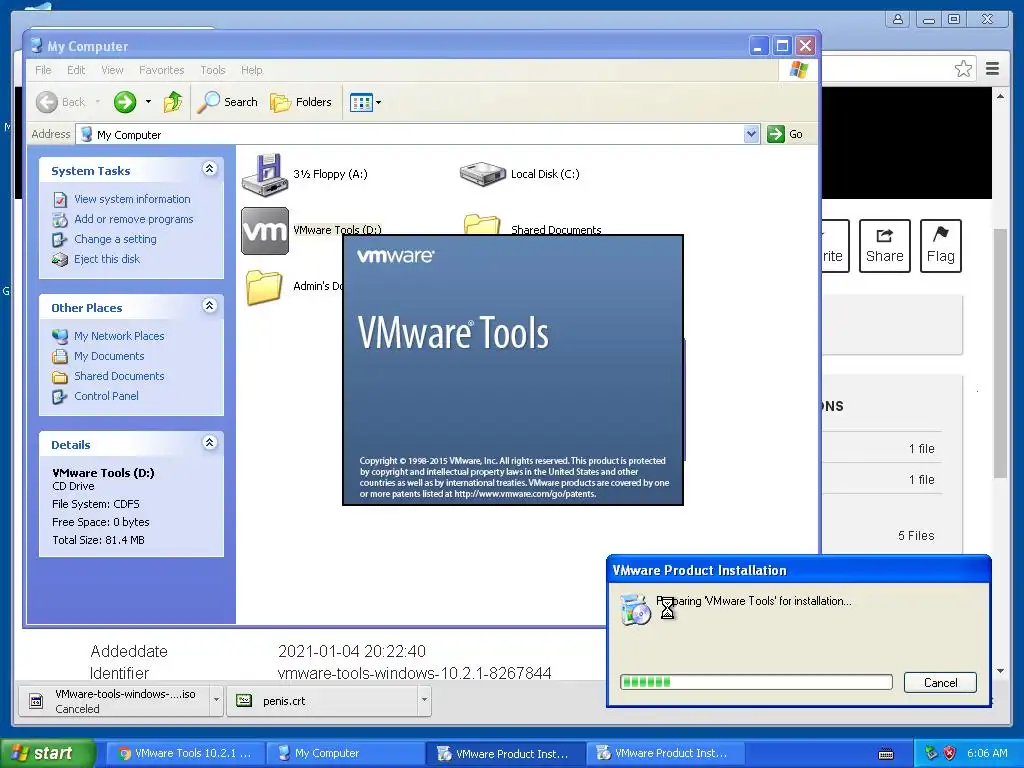The height and width of the screenshot is (768, 1024).
Task: Open dropdown for VMware-tools-windows iso download
Action: coord(216,700)
